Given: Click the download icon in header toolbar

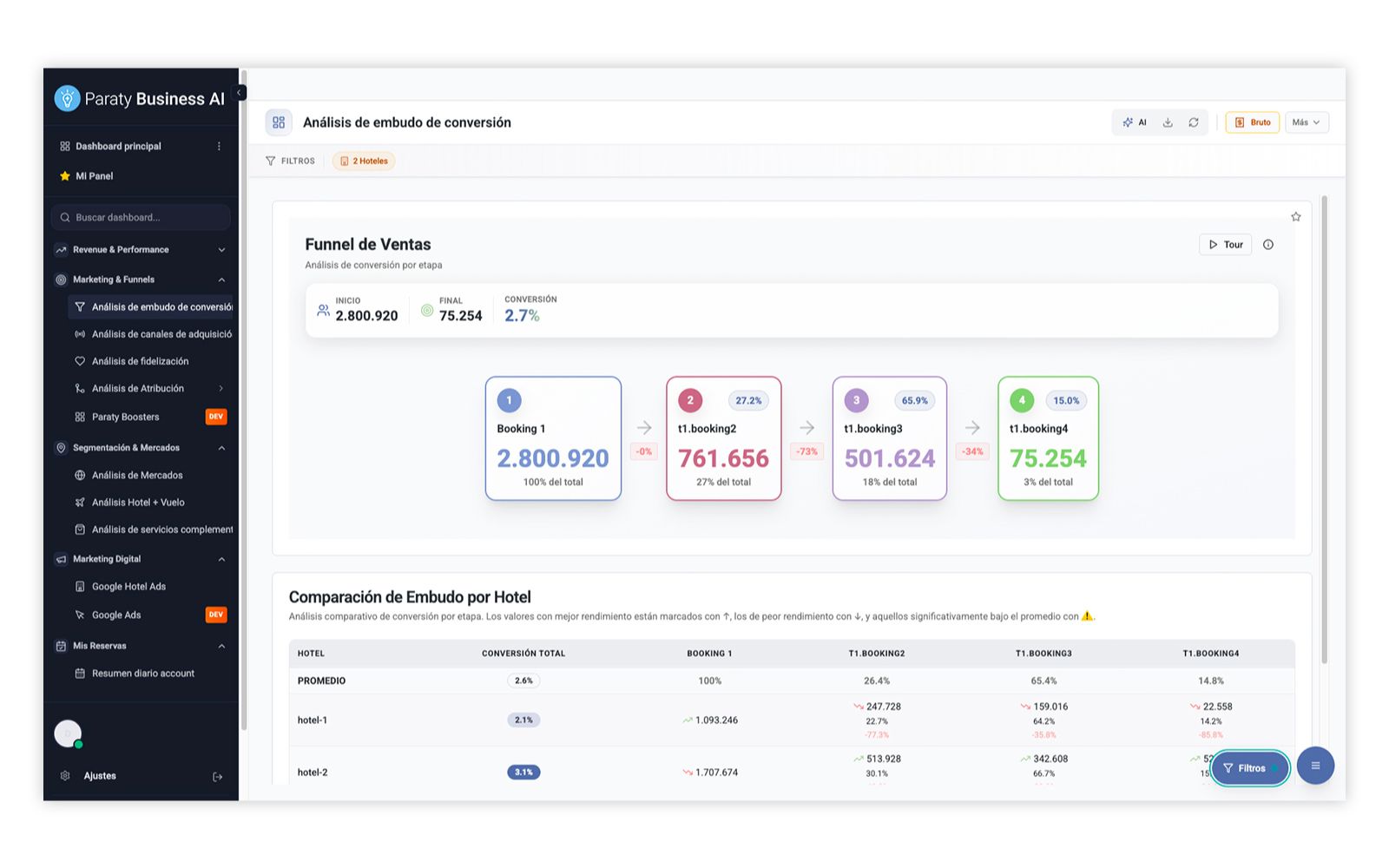Looking at the screenshot, I should coord(1168,122).
